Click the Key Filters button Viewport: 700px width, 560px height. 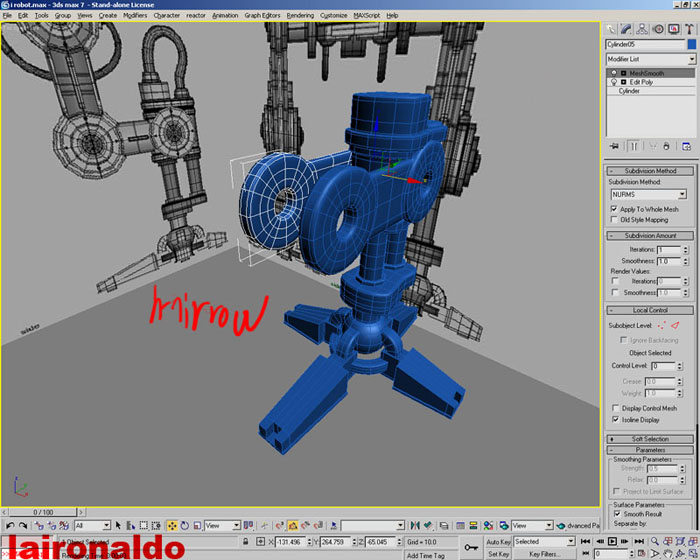pyautogui.click(x=545, y=553)
